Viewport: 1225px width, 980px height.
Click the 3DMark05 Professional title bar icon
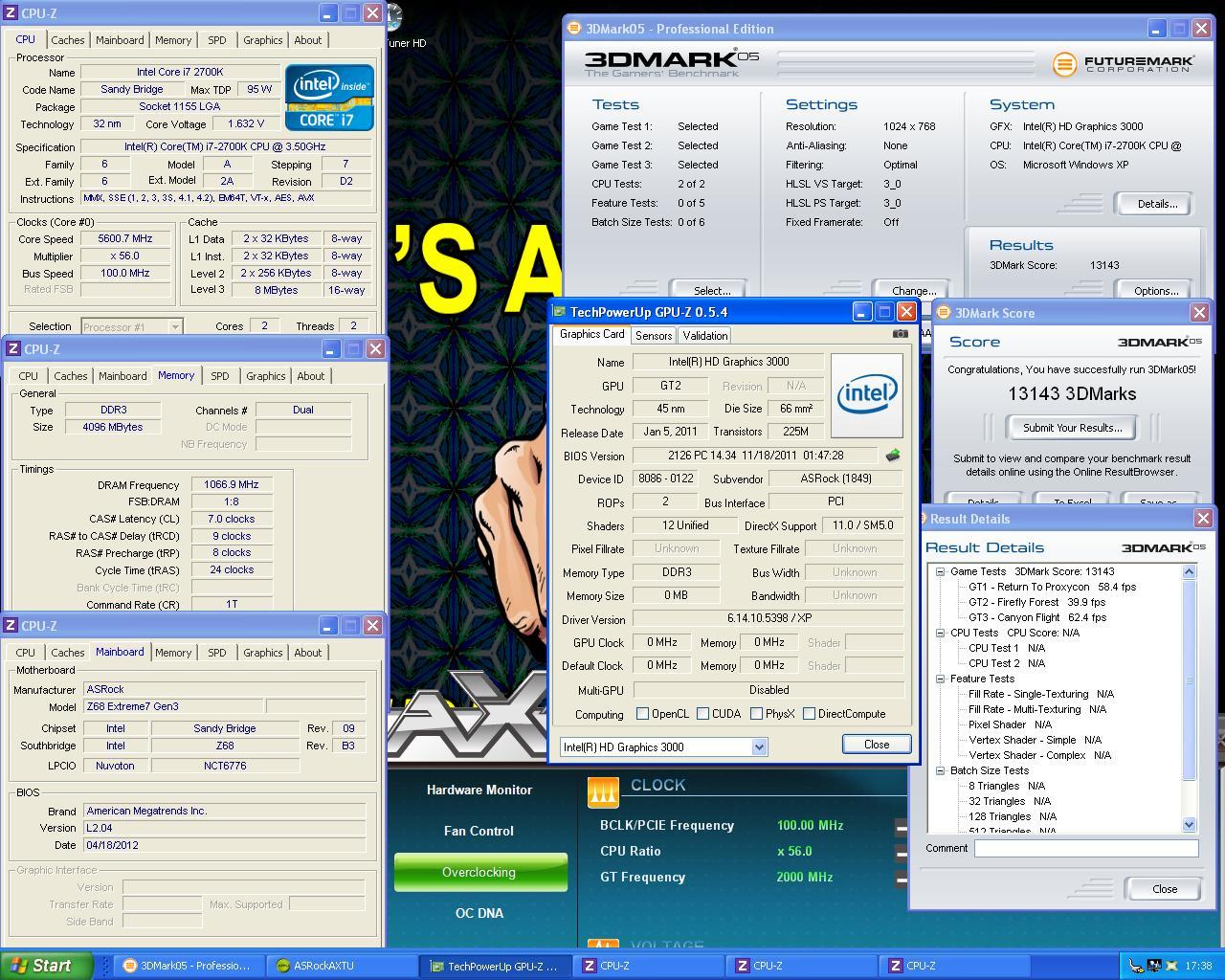pyautogui.click(x=574, y=29)
